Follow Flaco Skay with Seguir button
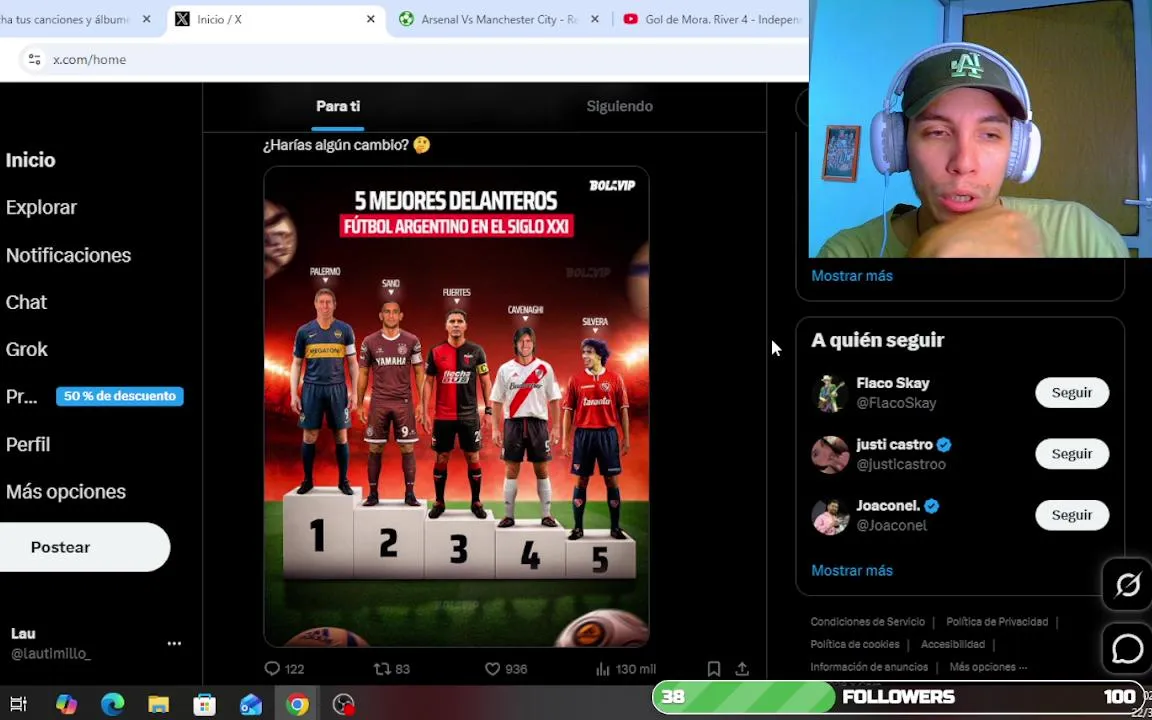This screenshot has height=720, width=1152. point(1072,393)
